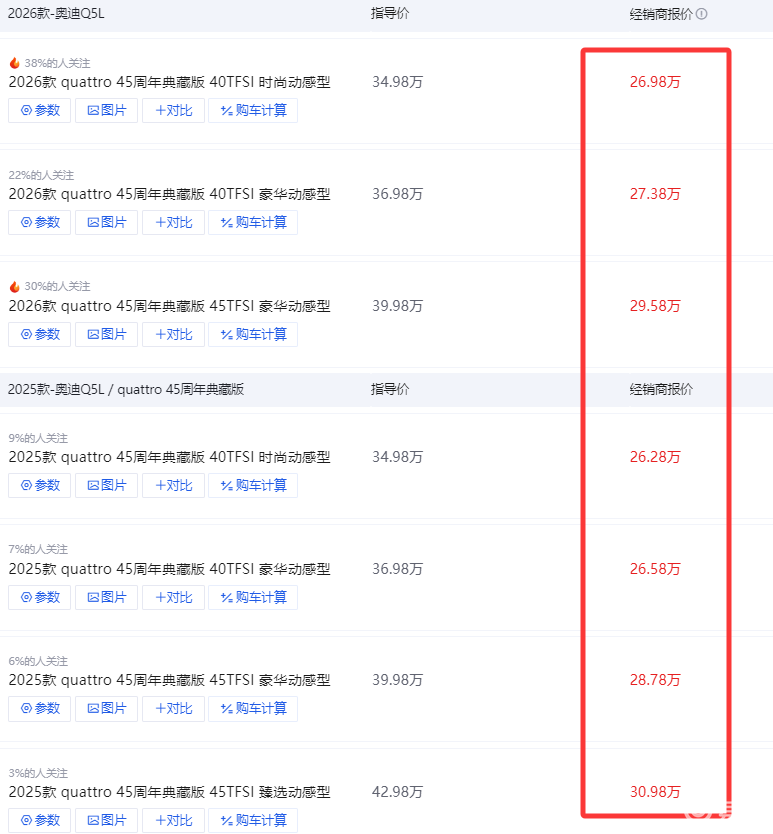View 图片 for 2026款 45TFSI 豪华动感型
Screen dimensions: 773x834
107,335
